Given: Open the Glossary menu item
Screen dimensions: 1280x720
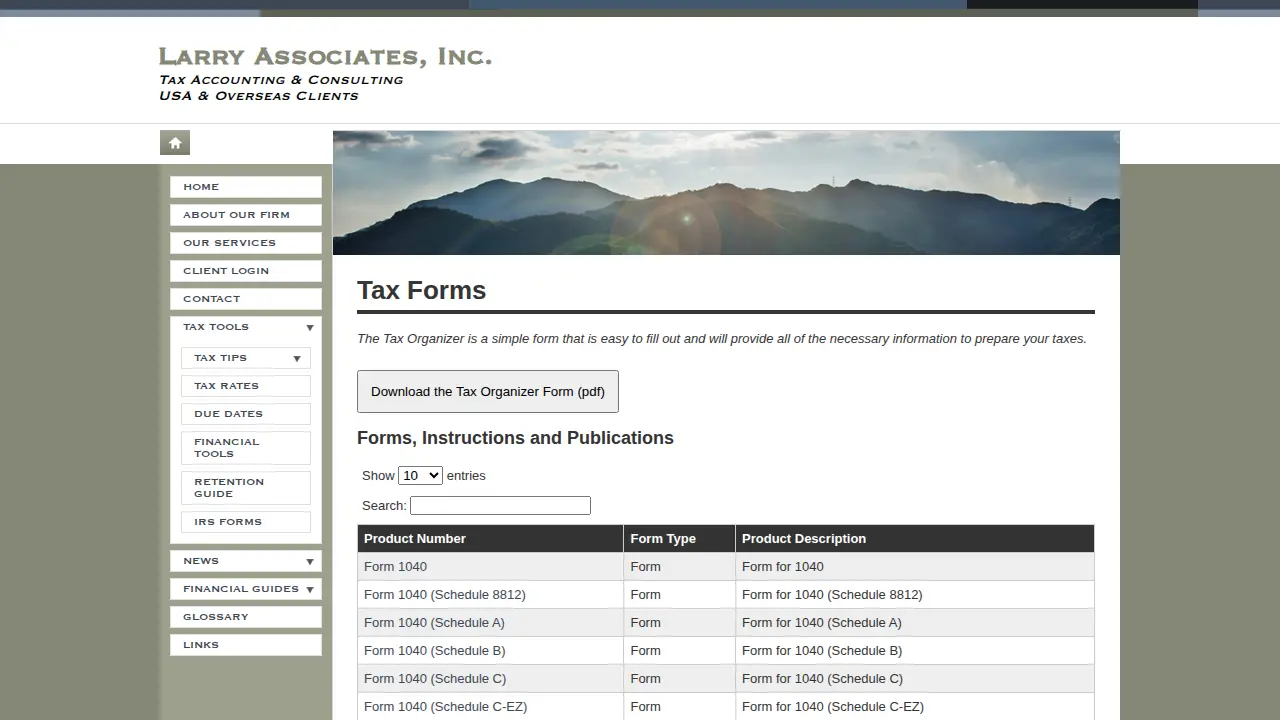Looking at the screenshot, I should [246, 617].
